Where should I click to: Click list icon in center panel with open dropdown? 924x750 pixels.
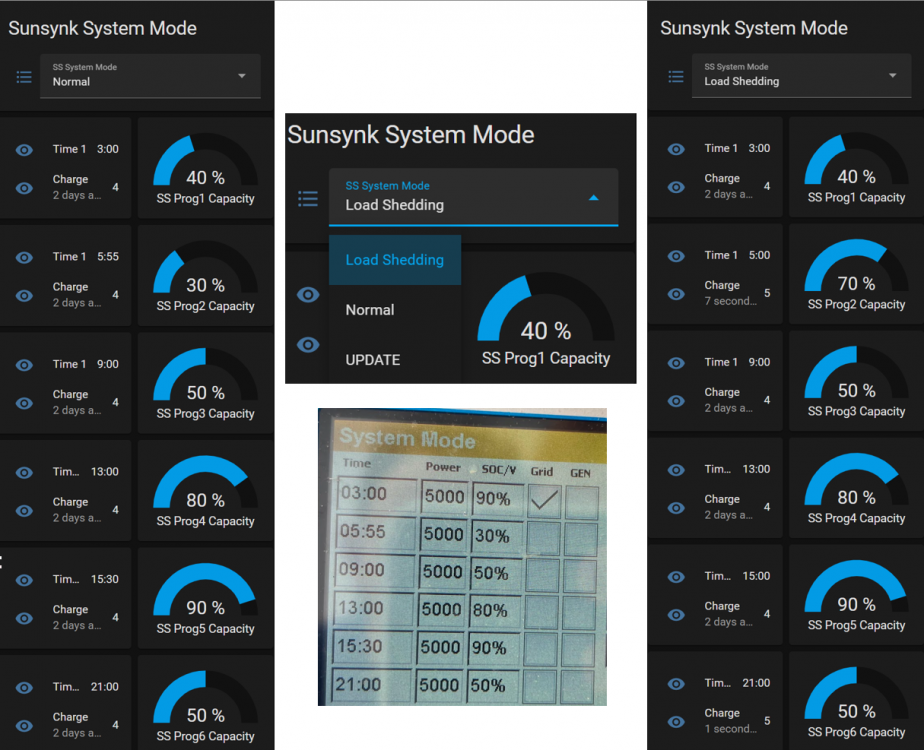click(308, 199)
